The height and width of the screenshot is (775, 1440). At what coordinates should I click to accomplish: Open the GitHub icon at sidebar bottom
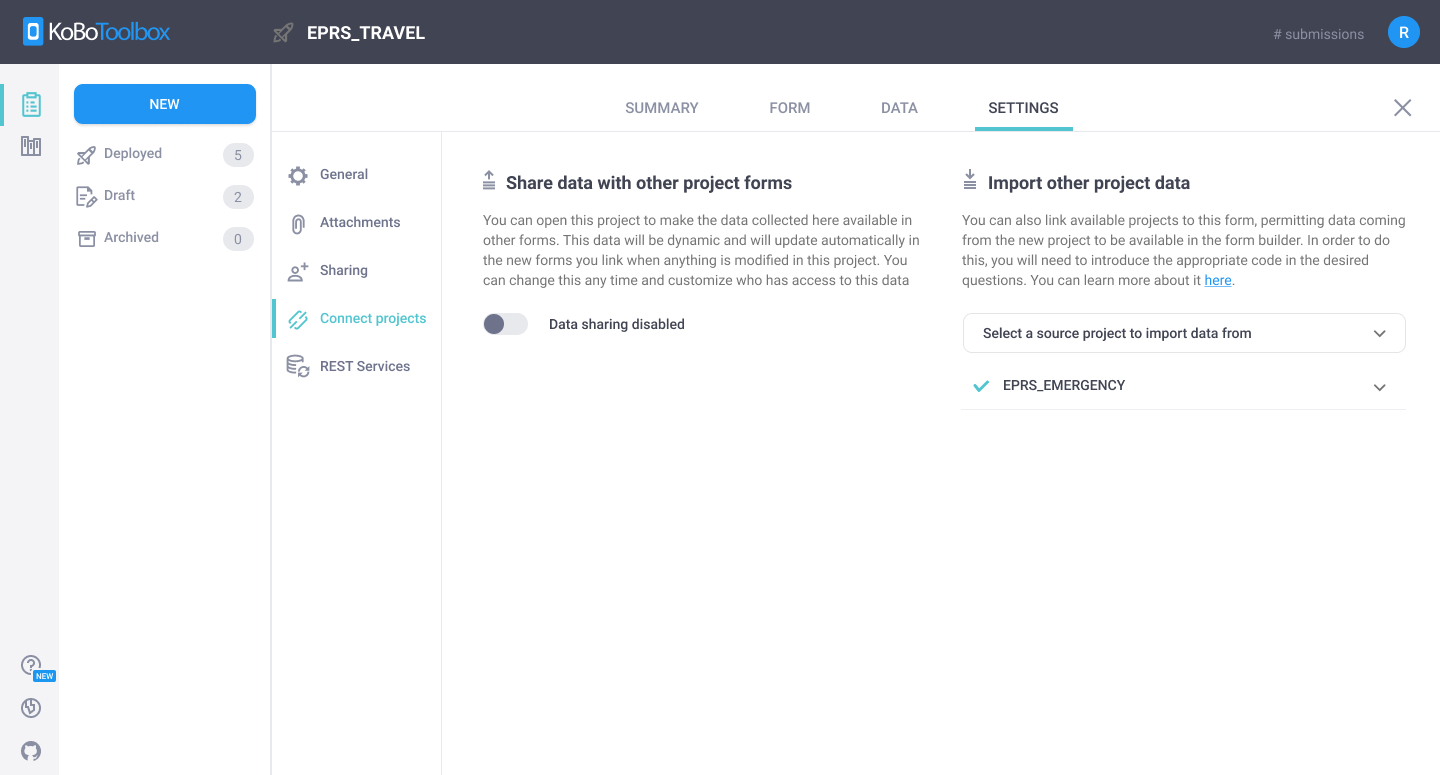[31, 751]
